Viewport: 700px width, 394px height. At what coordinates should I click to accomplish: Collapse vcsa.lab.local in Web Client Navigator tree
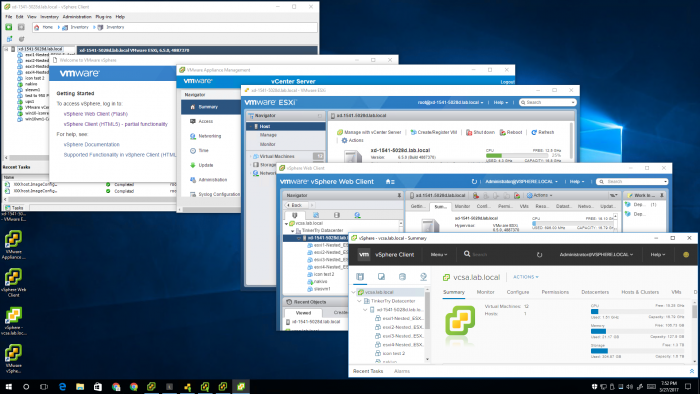(x=287, y=223)
